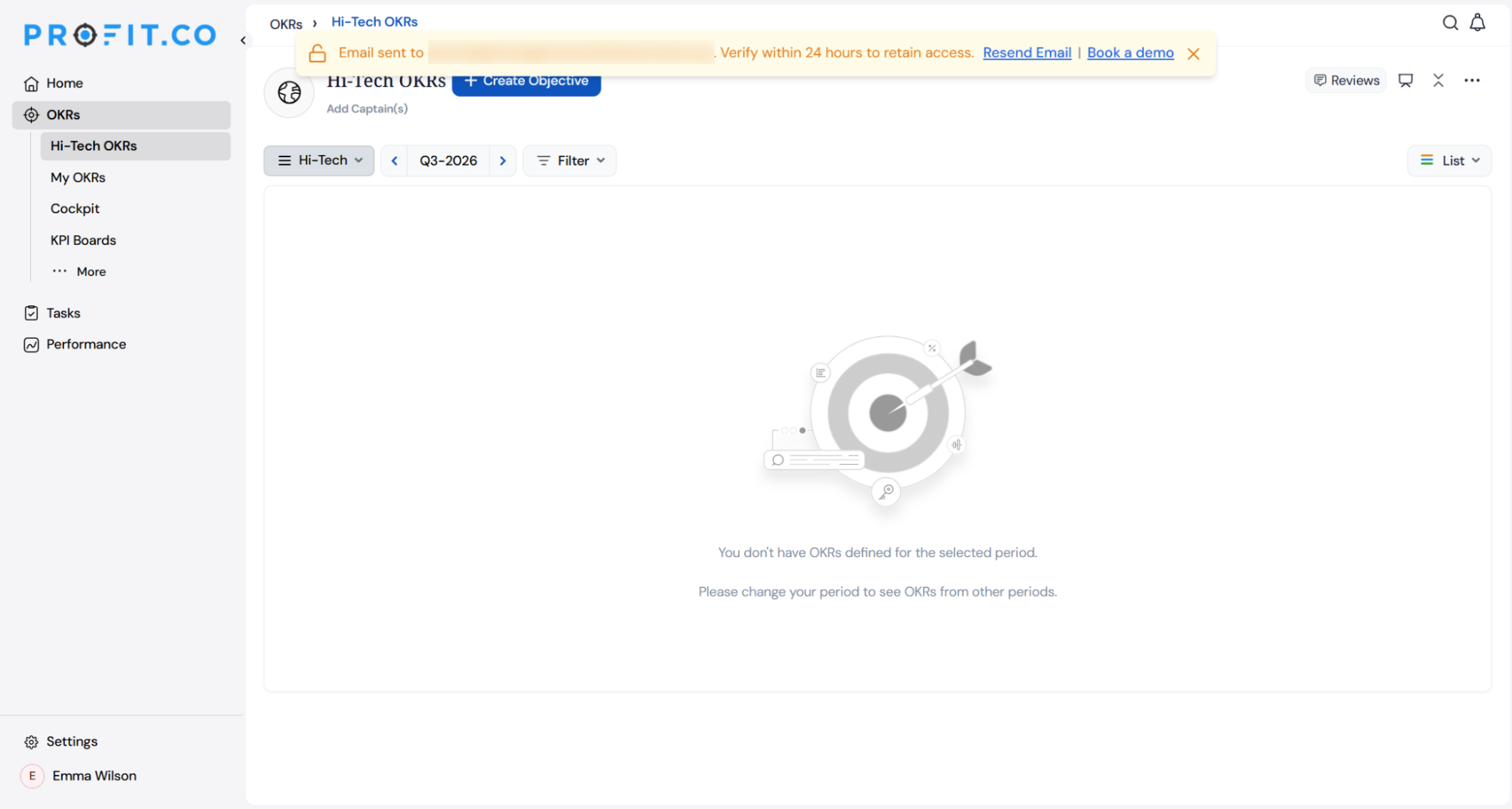Open the Filter dropdown
This screenshot has height=809, width=1512.
pos(570,160)
